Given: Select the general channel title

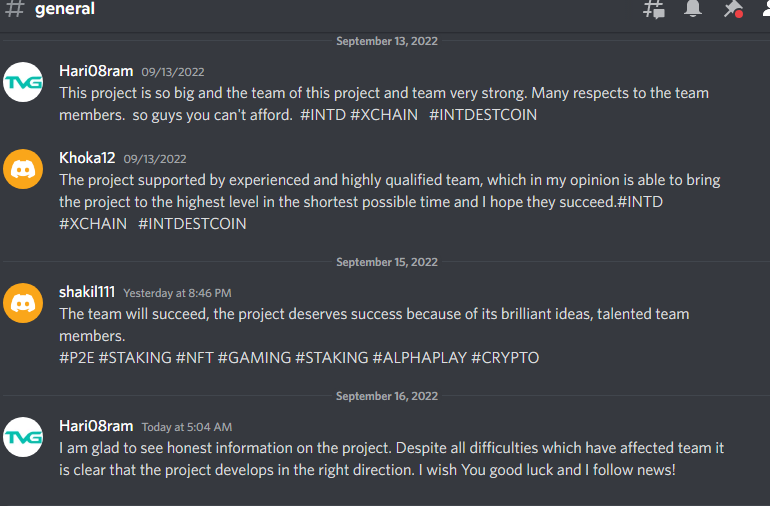Looking at the screenshot, I should point(65,8).
